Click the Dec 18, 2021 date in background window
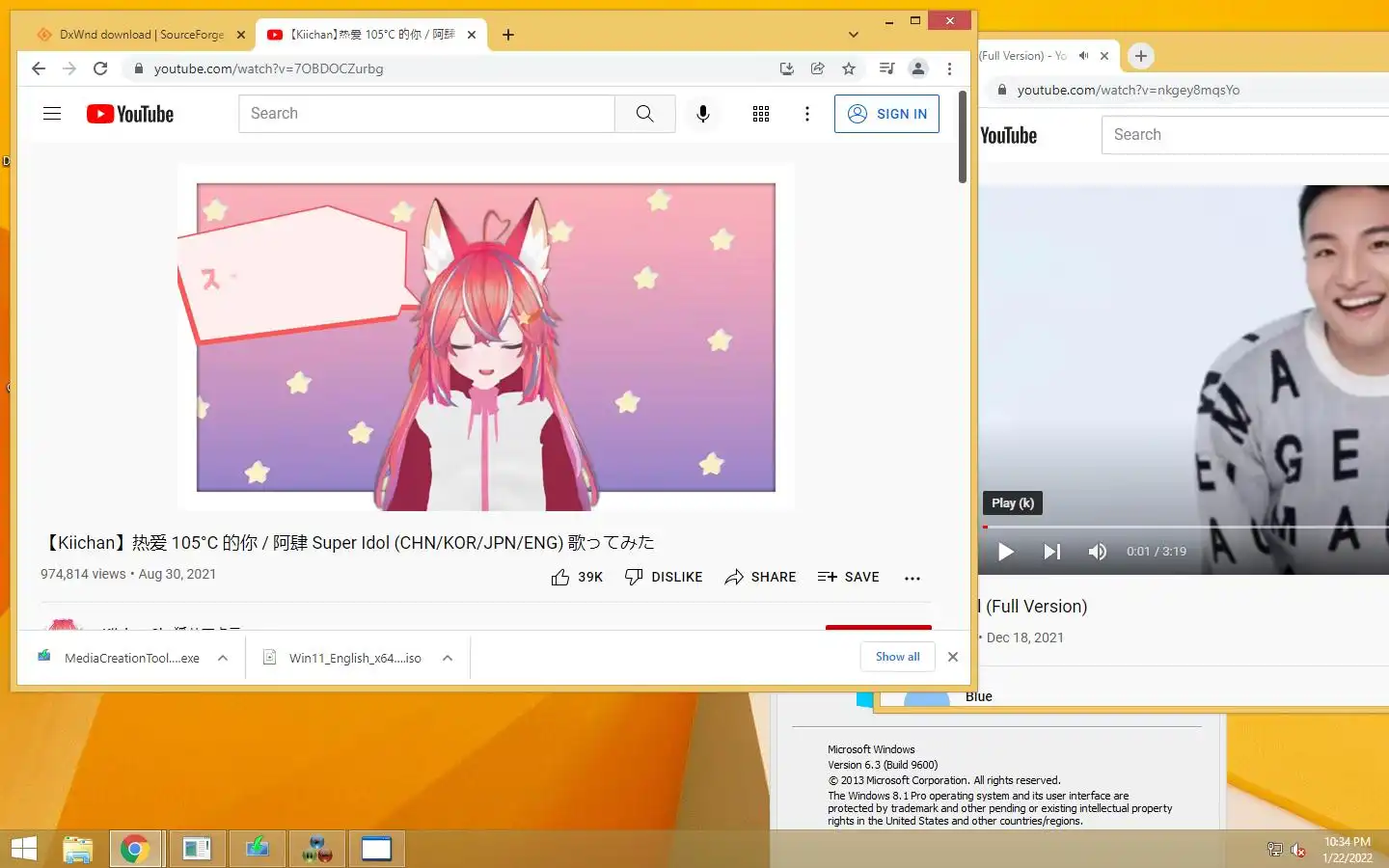Image resolution: width=1389 pixels, height=868 pixels. (1025, 637)
